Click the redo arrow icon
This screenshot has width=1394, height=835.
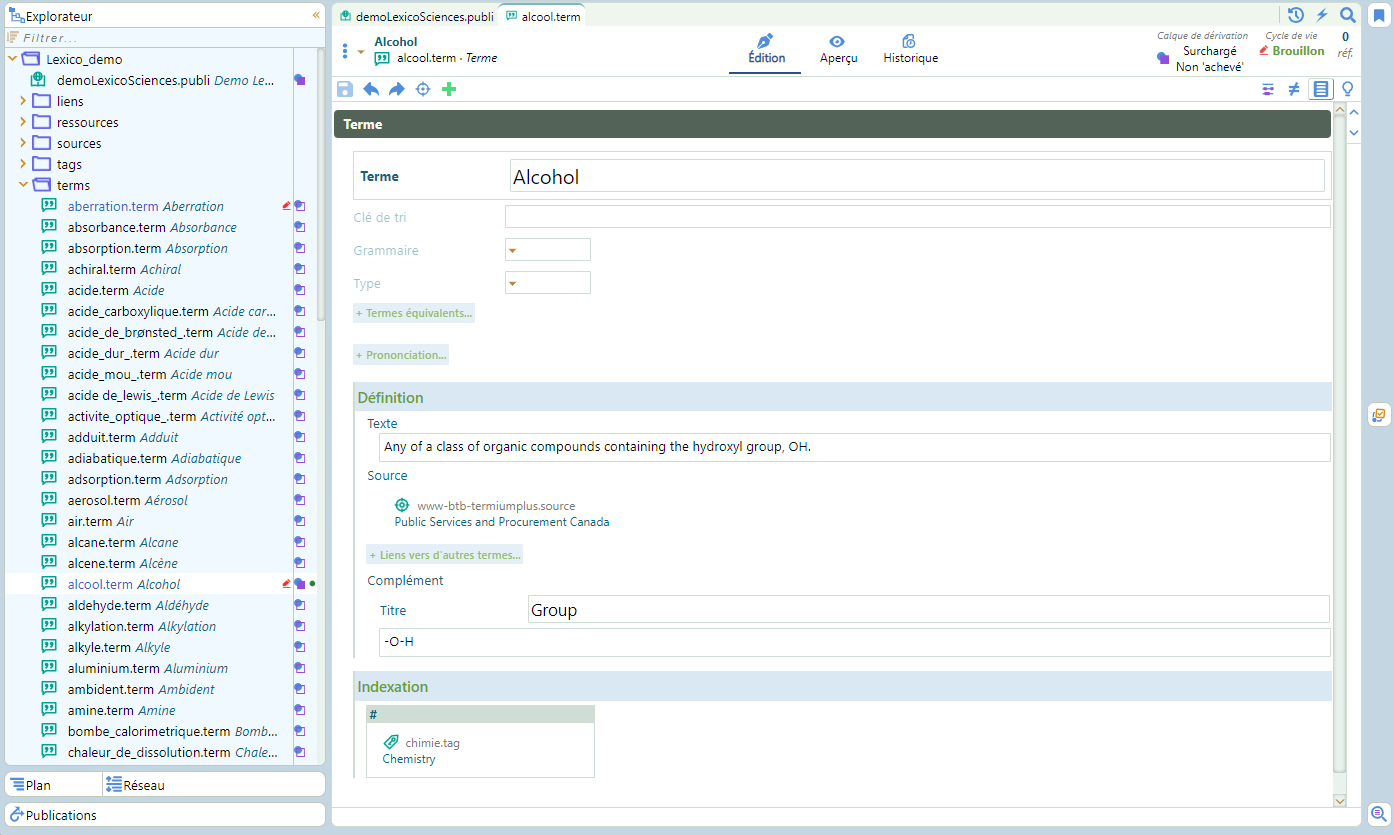[x=397, y=89]
